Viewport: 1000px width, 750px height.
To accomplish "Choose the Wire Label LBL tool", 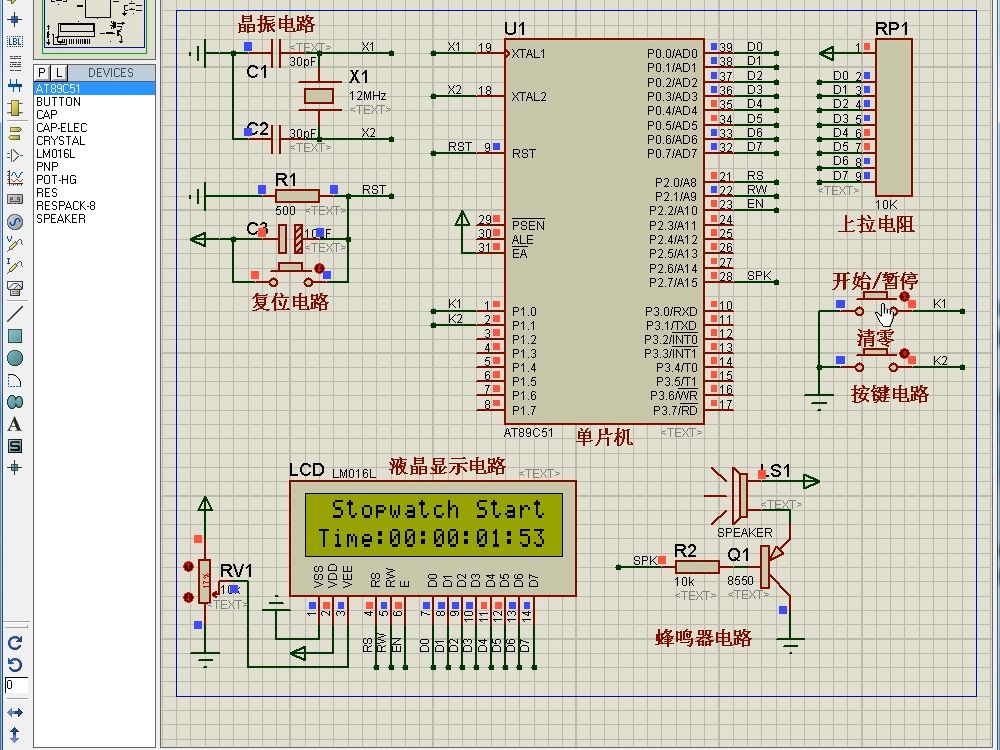I will [14, 41].
